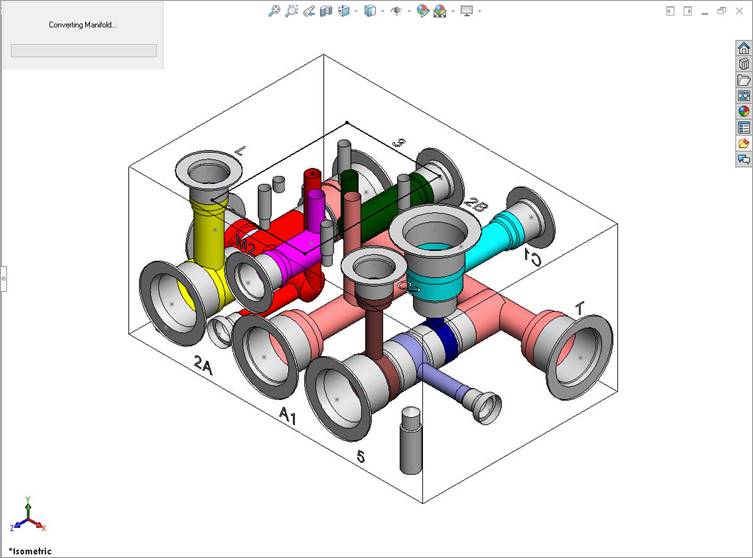This screenshot has height=558, width=753.
Task: Click the Previous View icon
Action: click(310, 11)
